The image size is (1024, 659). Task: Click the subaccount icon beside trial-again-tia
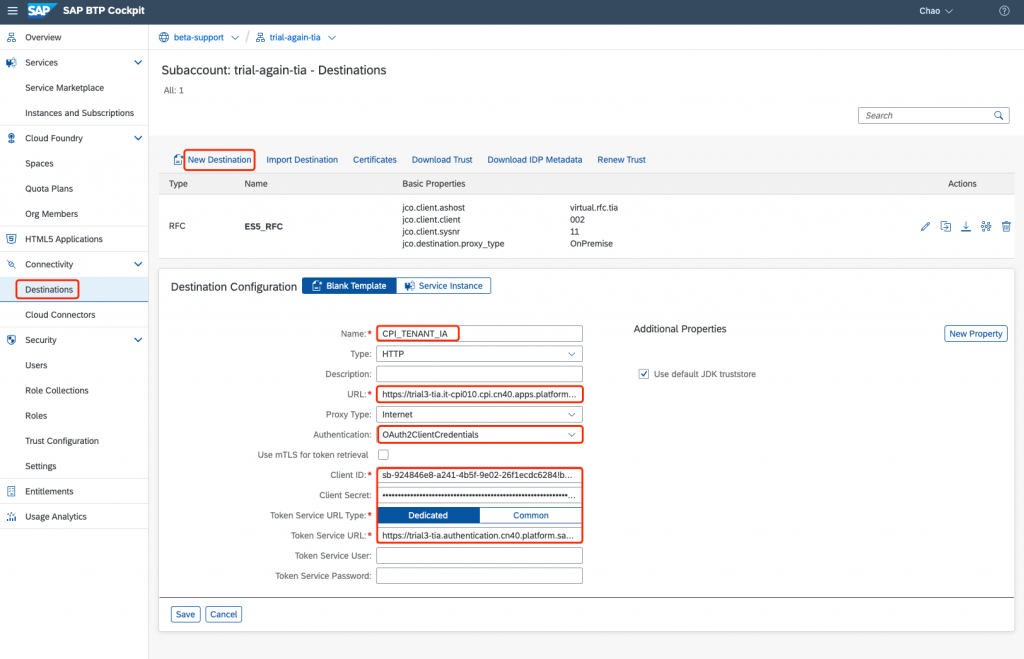point(260,38)
